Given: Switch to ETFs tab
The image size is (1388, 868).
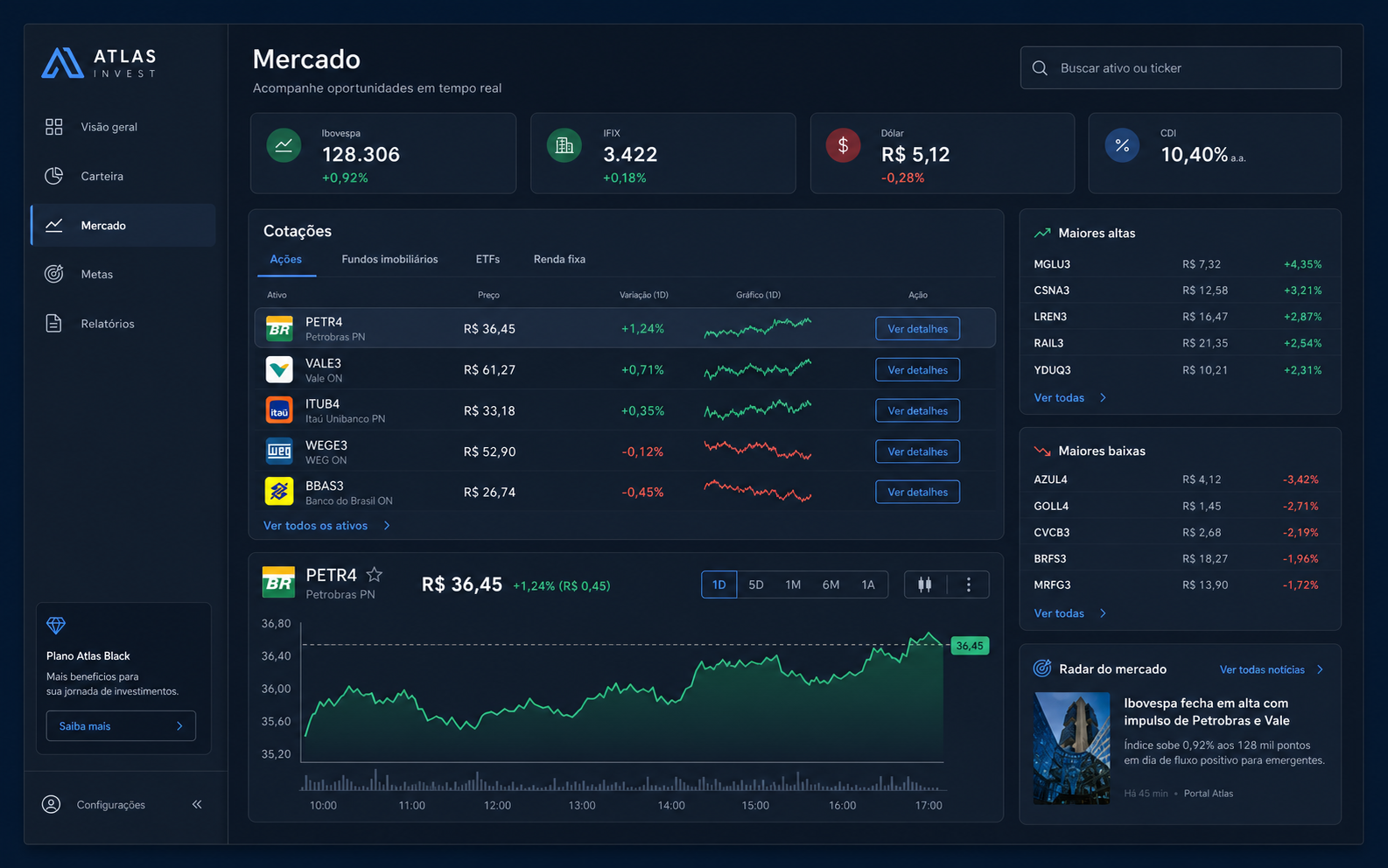Looking at the screenshot, I should (x=487, y=260).
